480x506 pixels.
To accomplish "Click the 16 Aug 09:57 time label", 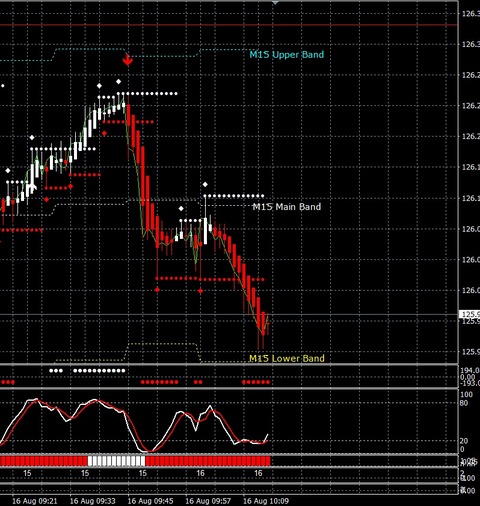I will pyautogui.click(x=208, y=501).
